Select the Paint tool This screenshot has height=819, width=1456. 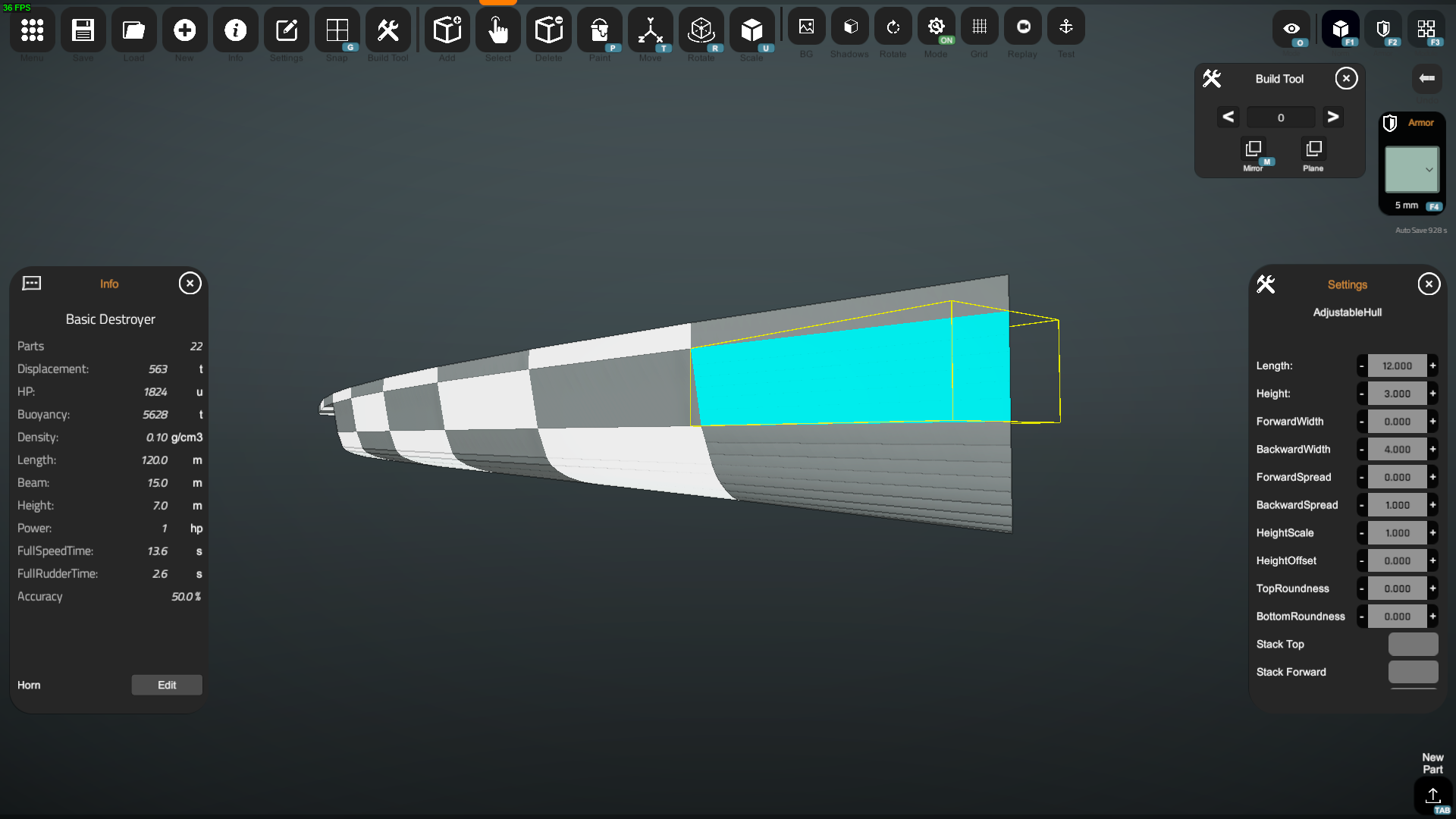pyautogui.click(x=599, y=30)
